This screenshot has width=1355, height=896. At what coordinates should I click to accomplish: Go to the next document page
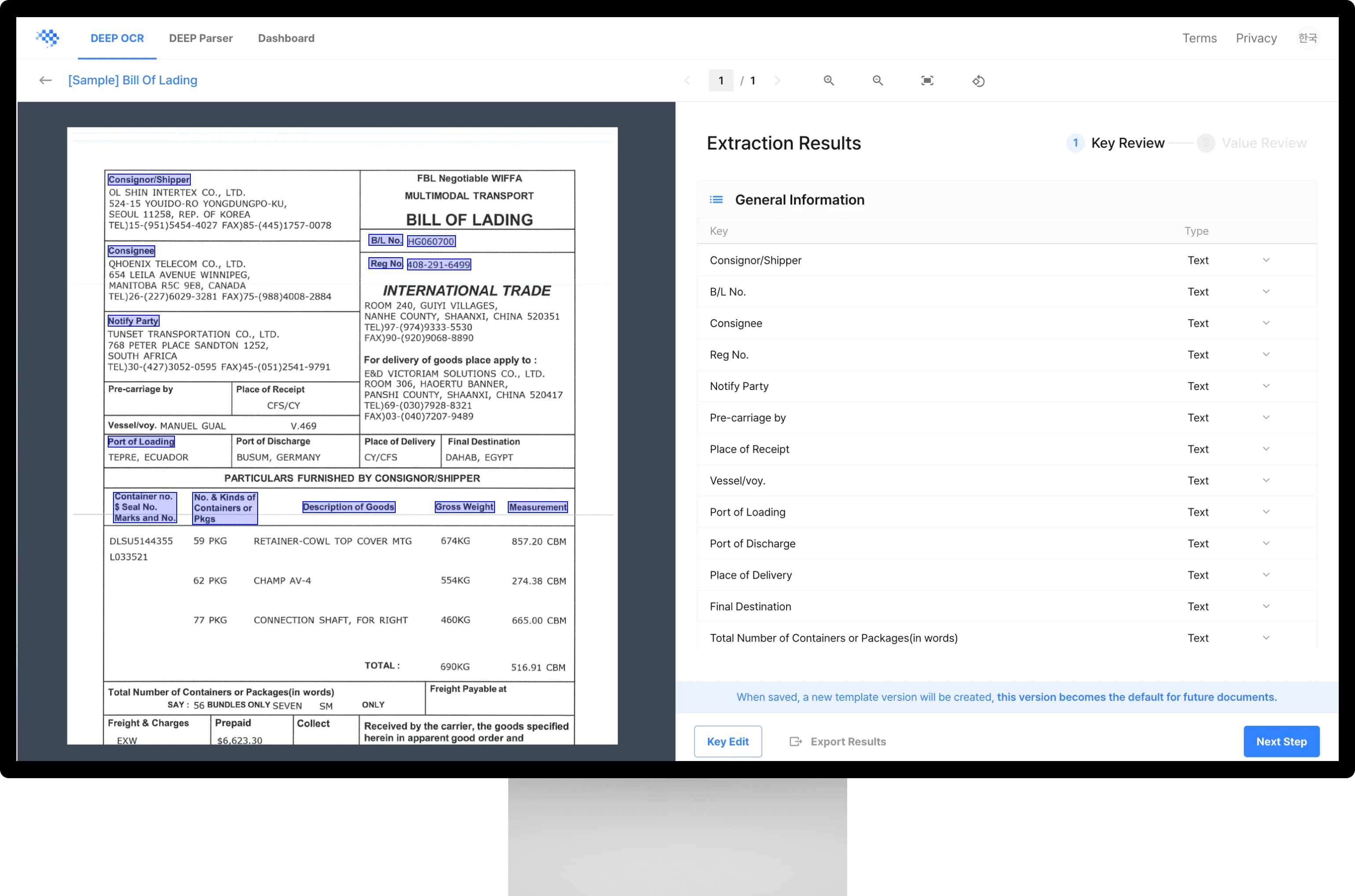pyautogui.click(x=778, y=80)
